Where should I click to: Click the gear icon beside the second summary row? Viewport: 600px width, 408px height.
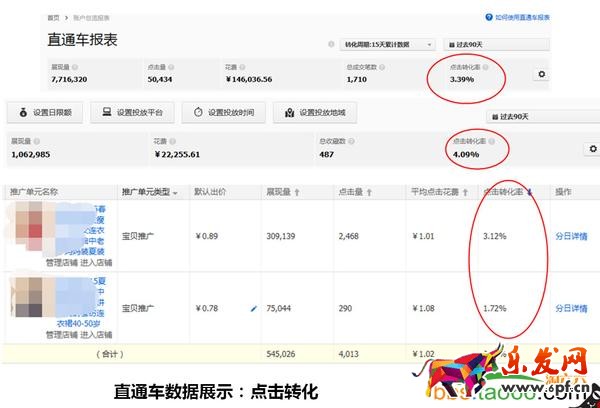coord(593,149)
